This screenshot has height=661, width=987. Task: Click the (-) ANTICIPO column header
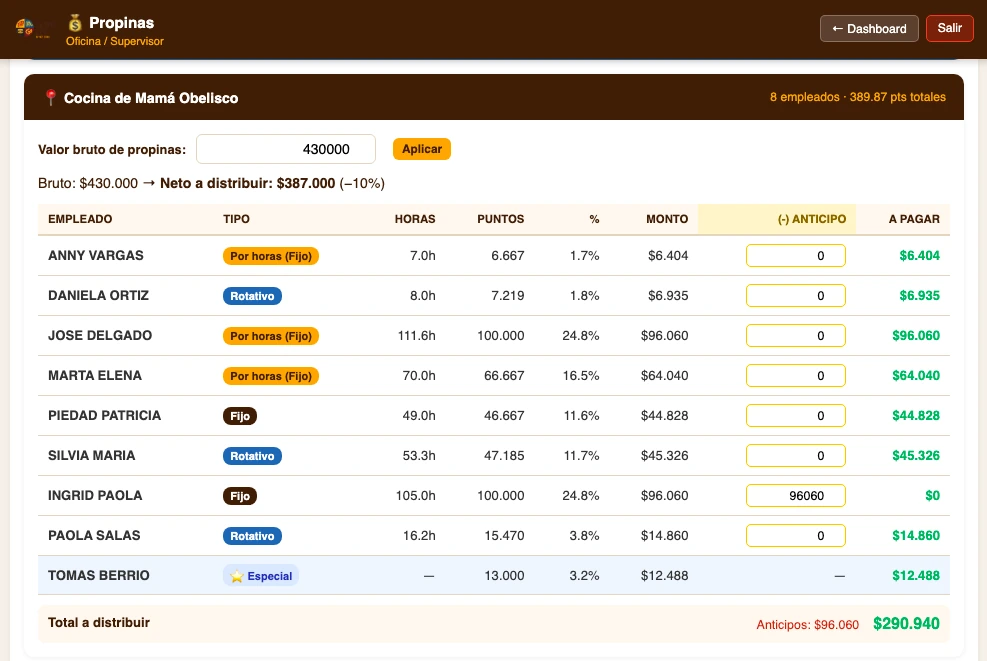coord(811,219)
